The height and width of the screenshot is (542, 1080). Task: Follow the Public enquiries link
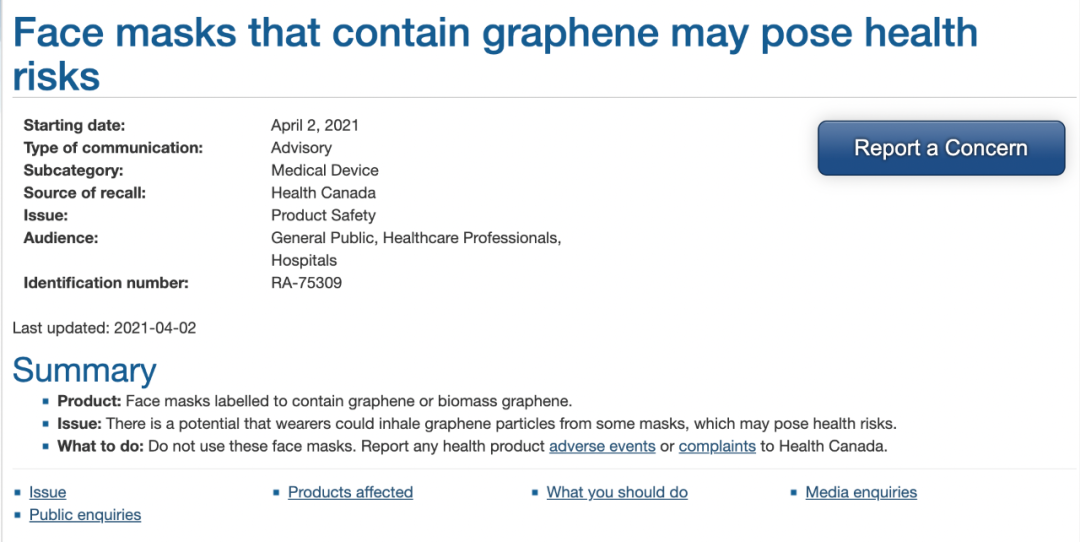(x=85, y=515)
